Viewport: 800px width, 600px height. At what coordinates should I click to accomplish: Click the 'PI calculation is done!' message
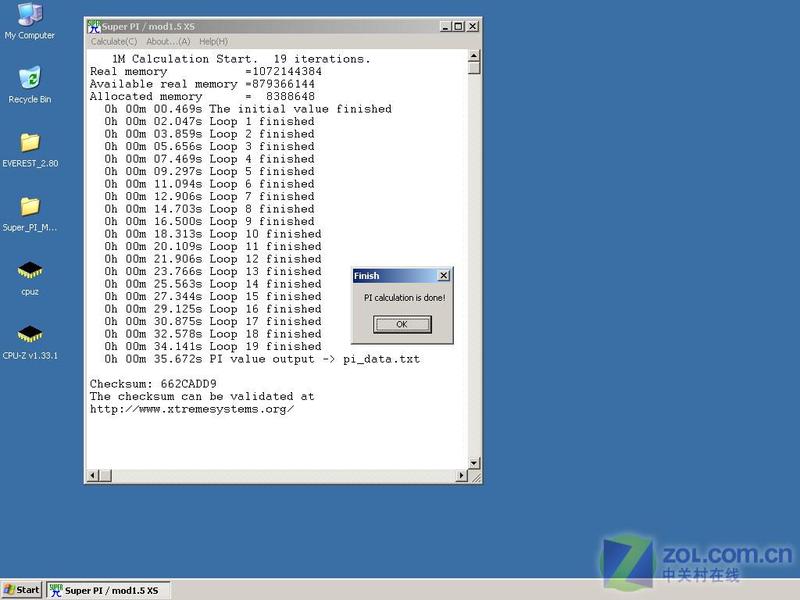click(x=405, y=297)
